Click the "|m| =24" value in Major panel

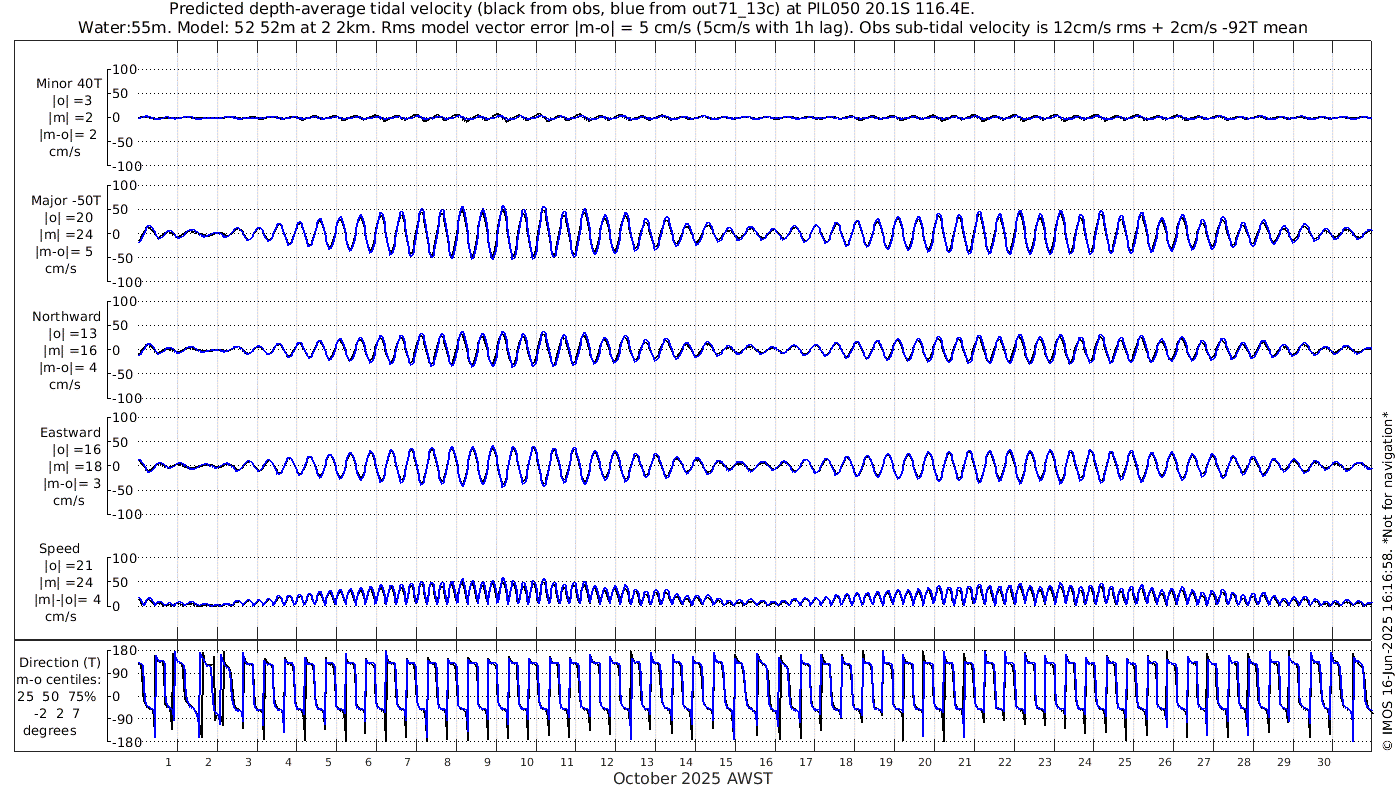[68, 235]
